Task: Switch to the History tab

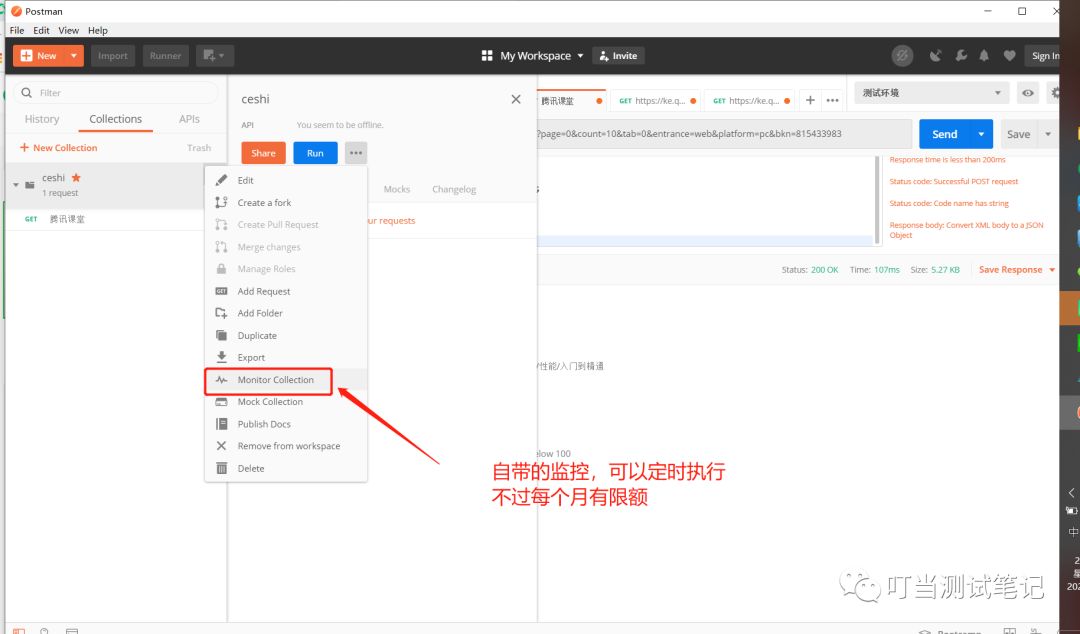Action: [42, 119]
